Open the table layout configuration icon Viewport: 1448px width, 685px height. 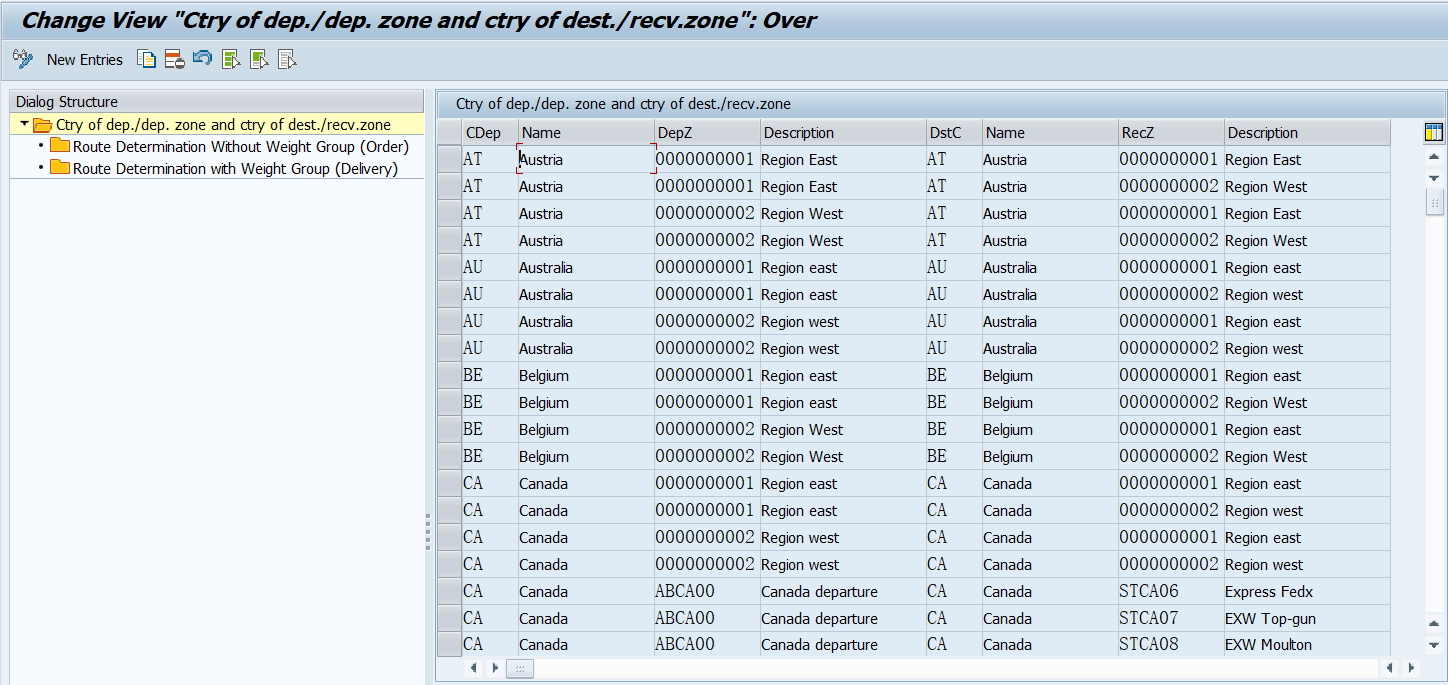[1434, 131]
